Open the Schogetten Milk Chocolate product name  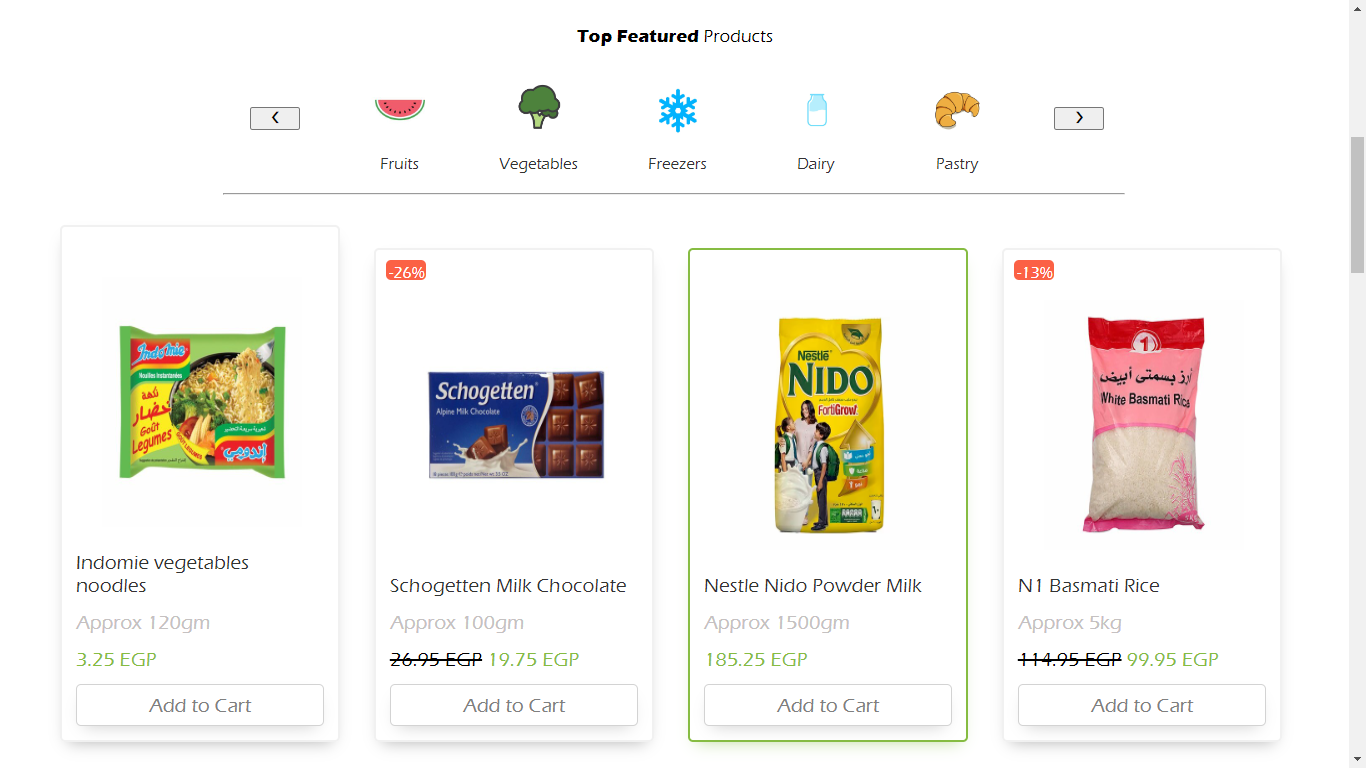coord(508,585)
